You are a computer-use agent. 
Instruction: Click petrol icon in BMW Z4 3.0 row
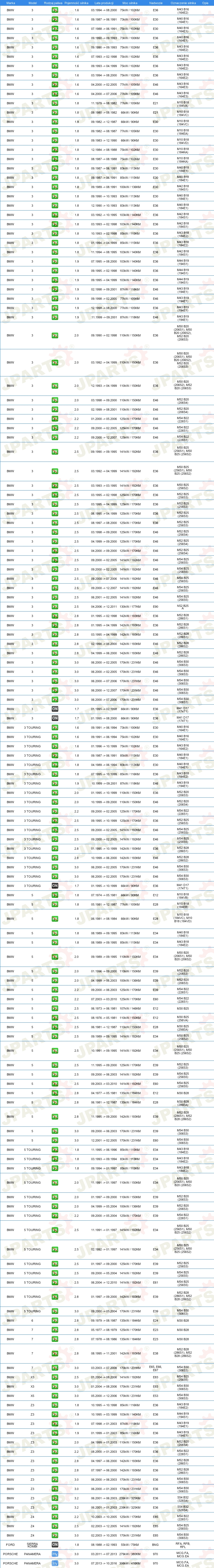point(55,1535)
